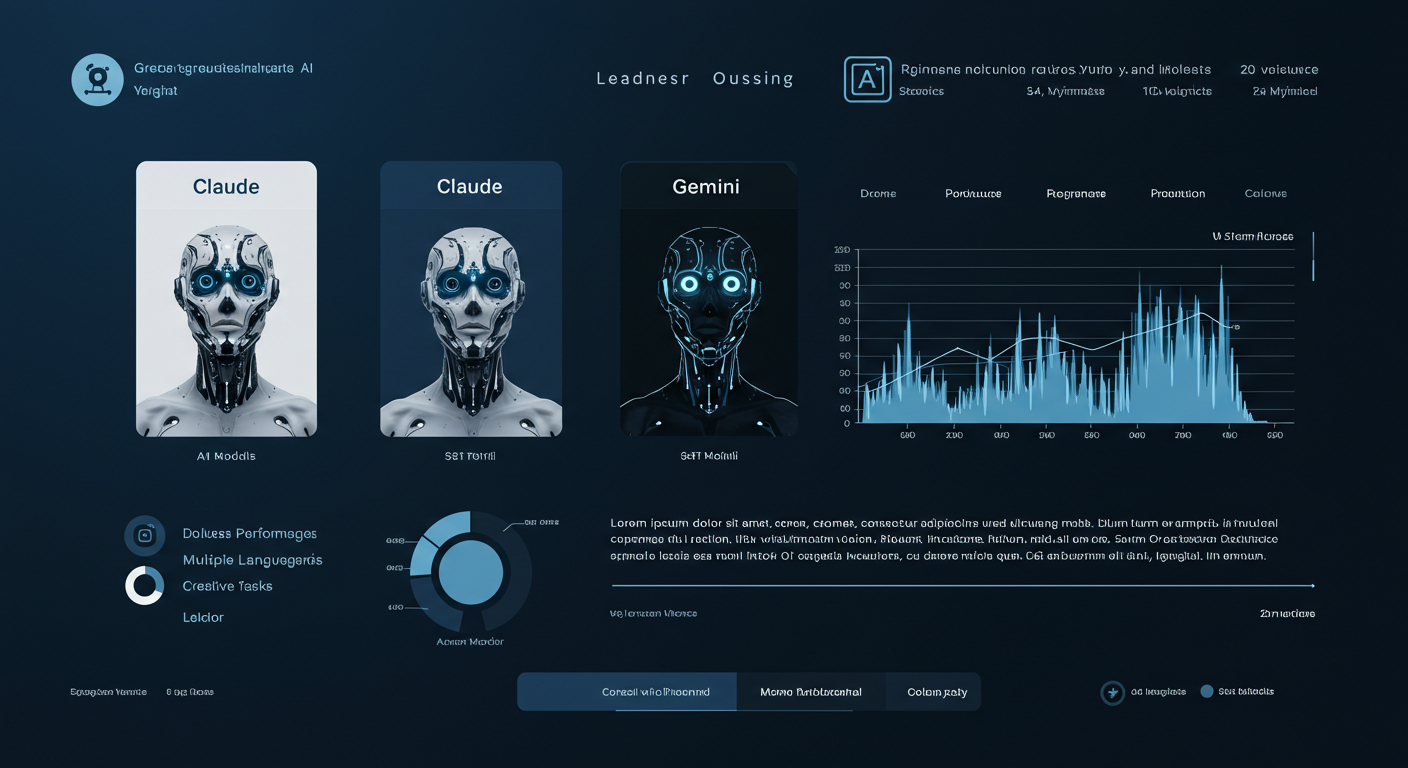Click the horizontal arrow slider line under the paragraph
Image resolution: width=1408 pixels, height=768 pixels.
(x=963, y=586)
